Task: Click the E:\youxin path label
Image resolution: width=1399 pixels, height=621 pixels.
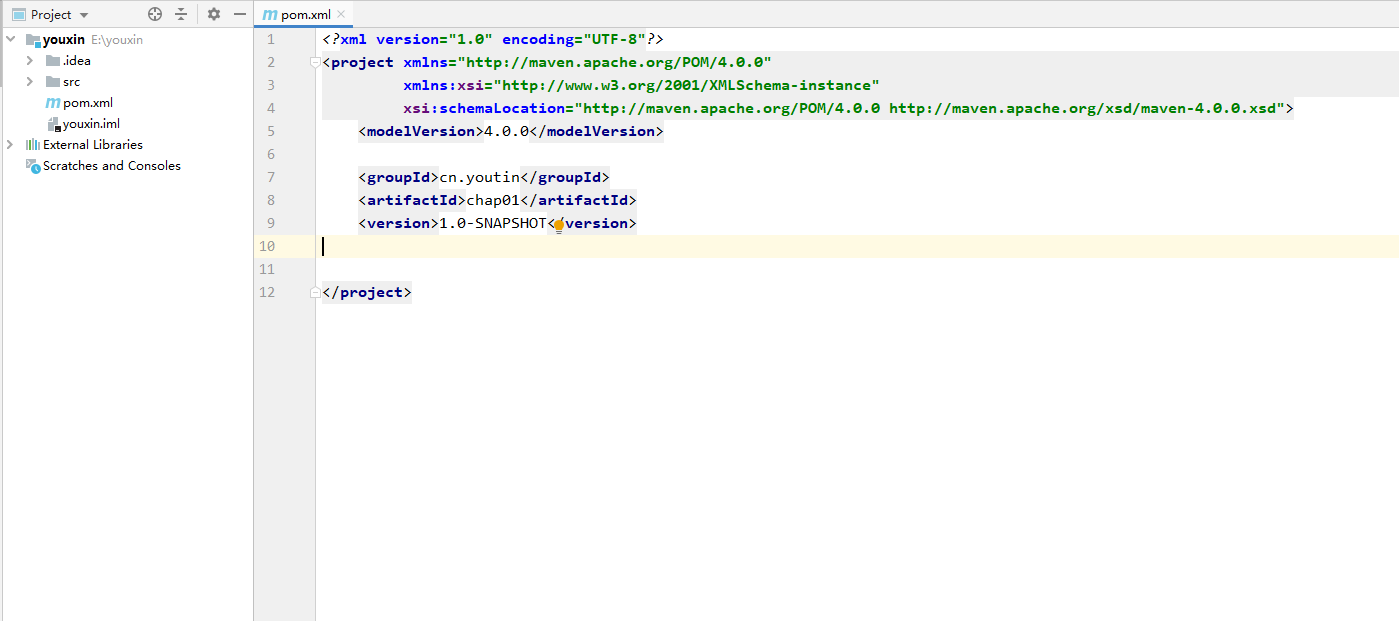Action: [x=116, y=40]
